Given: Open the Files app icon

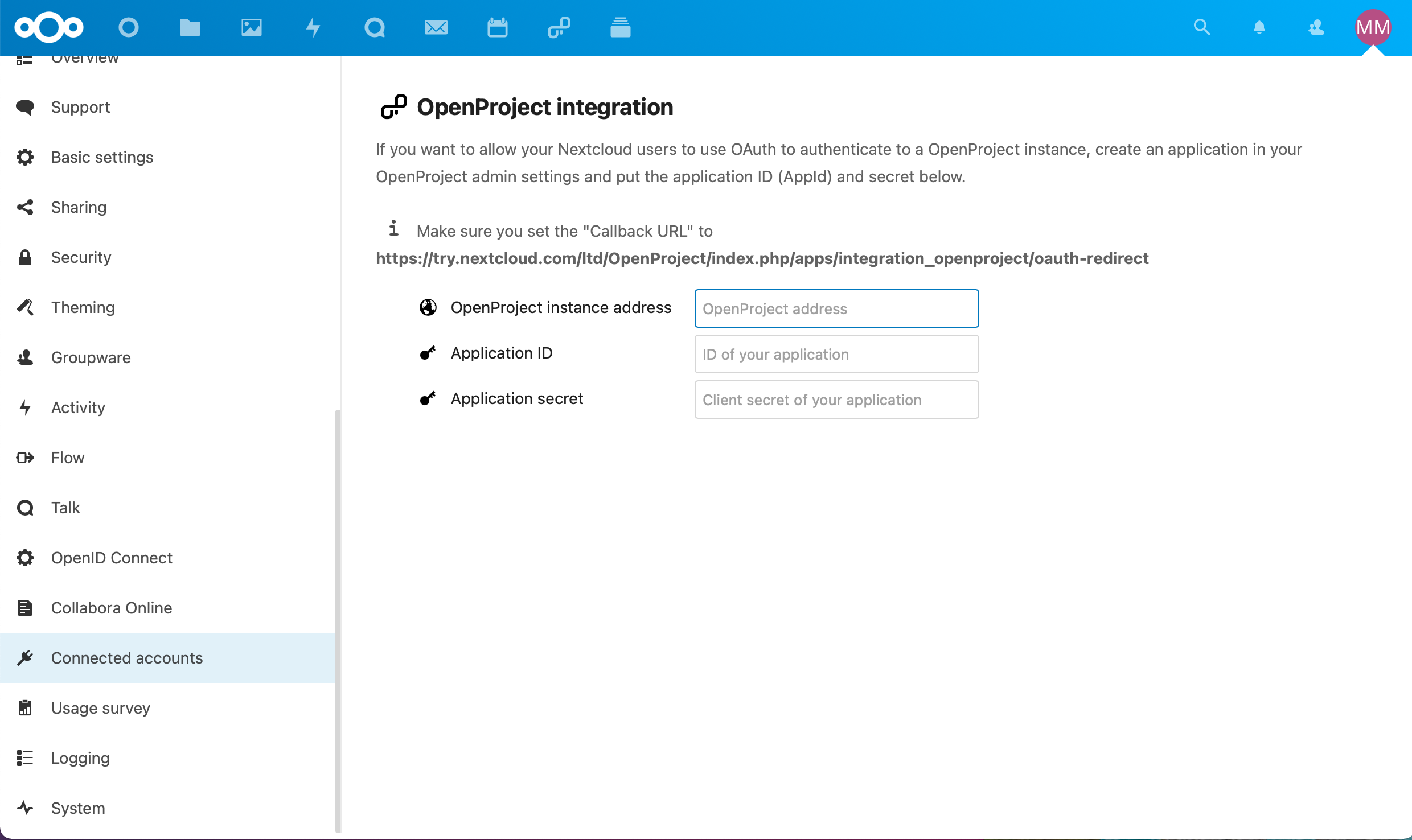Looking at the screenshot, I should click(x=190, y=27).
